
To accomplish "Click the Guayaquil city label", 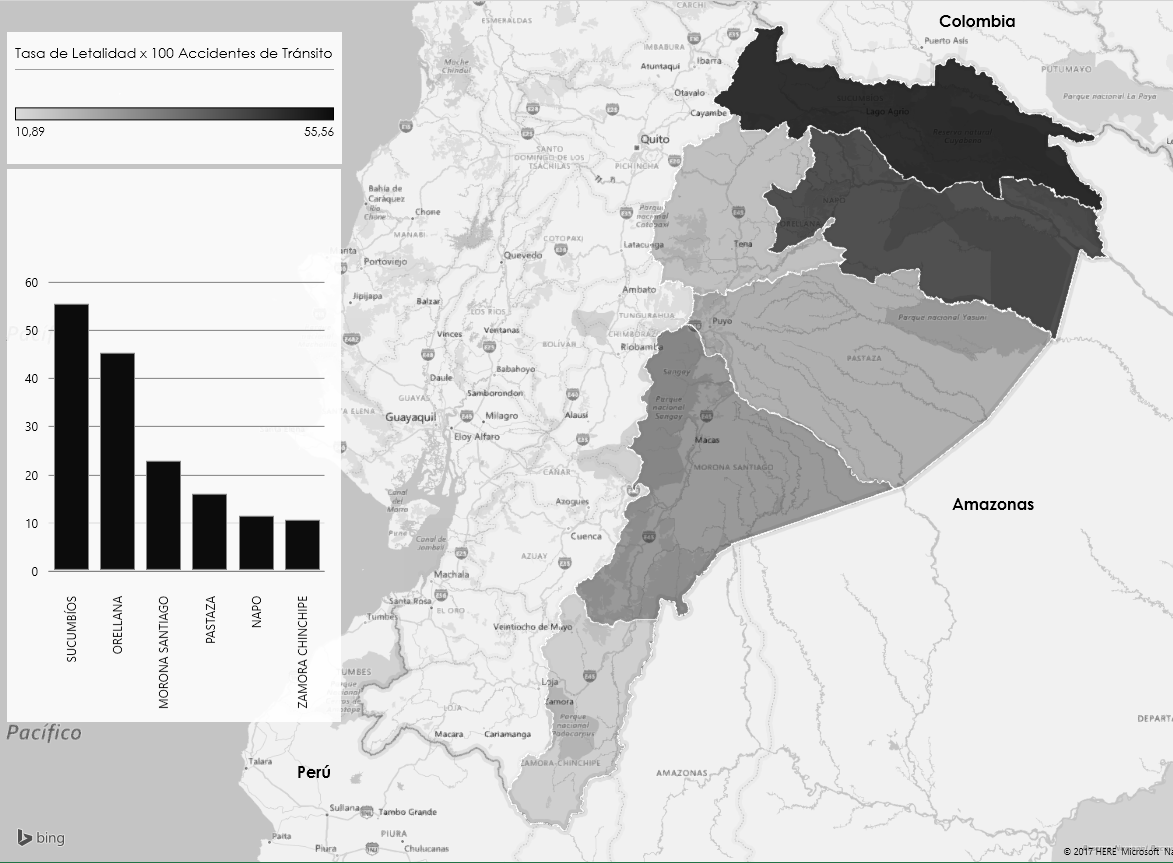I will pos(412,416).
